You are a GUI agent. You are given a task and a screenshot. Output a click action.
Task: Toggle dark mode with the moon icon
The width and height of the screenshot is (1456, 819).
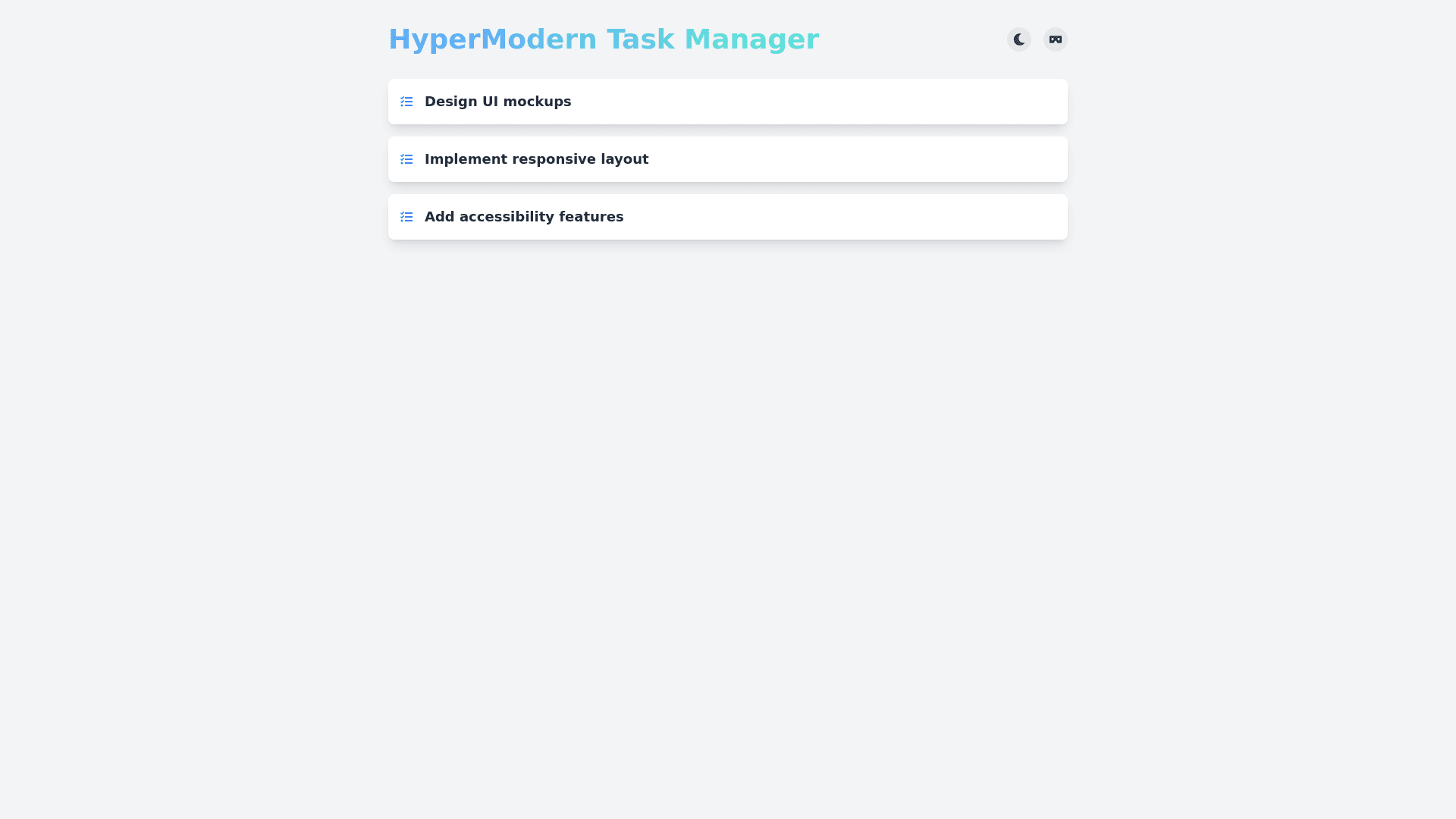click(x=1018, y=39)
